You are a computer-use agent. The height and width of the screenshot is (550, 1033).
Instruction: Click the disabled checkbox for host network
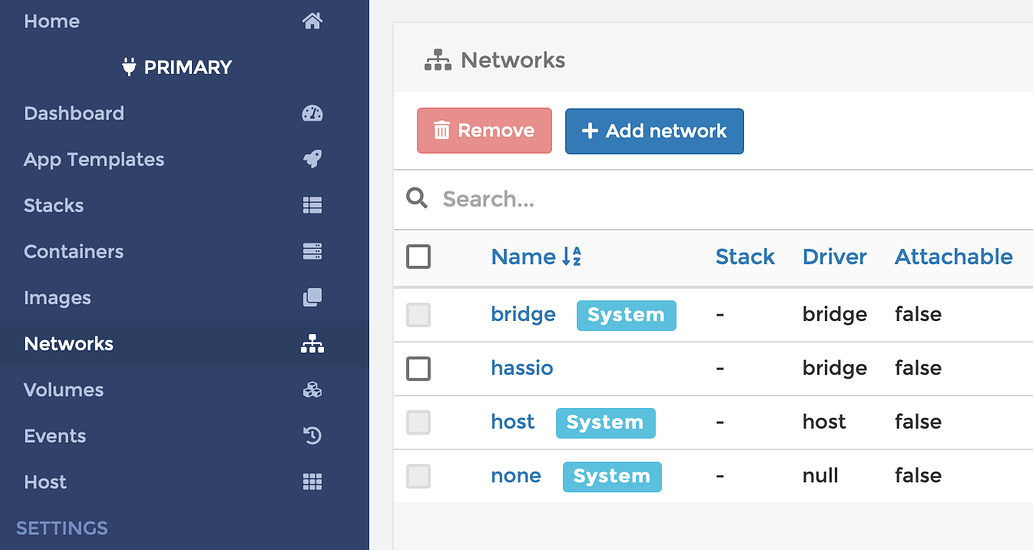click(418, 422)
